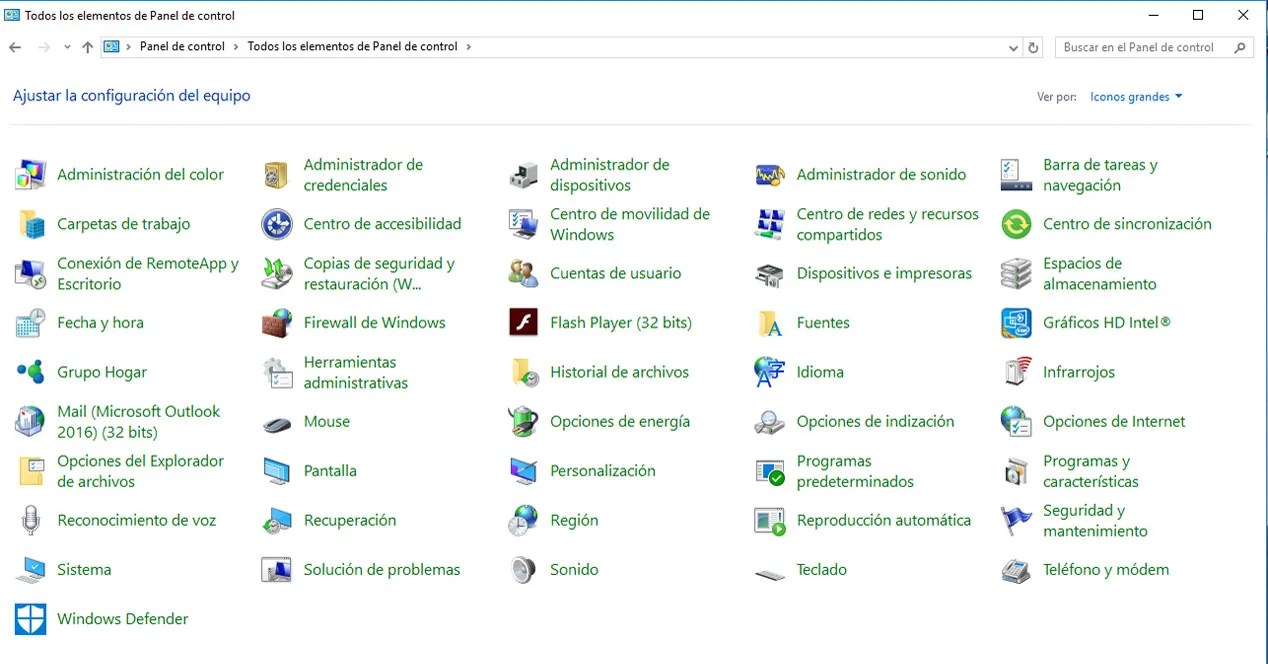Open the Centro de redes y recursos compartidos icon
The height and width of the screenshot is (664, 1268).
(770, 224)
